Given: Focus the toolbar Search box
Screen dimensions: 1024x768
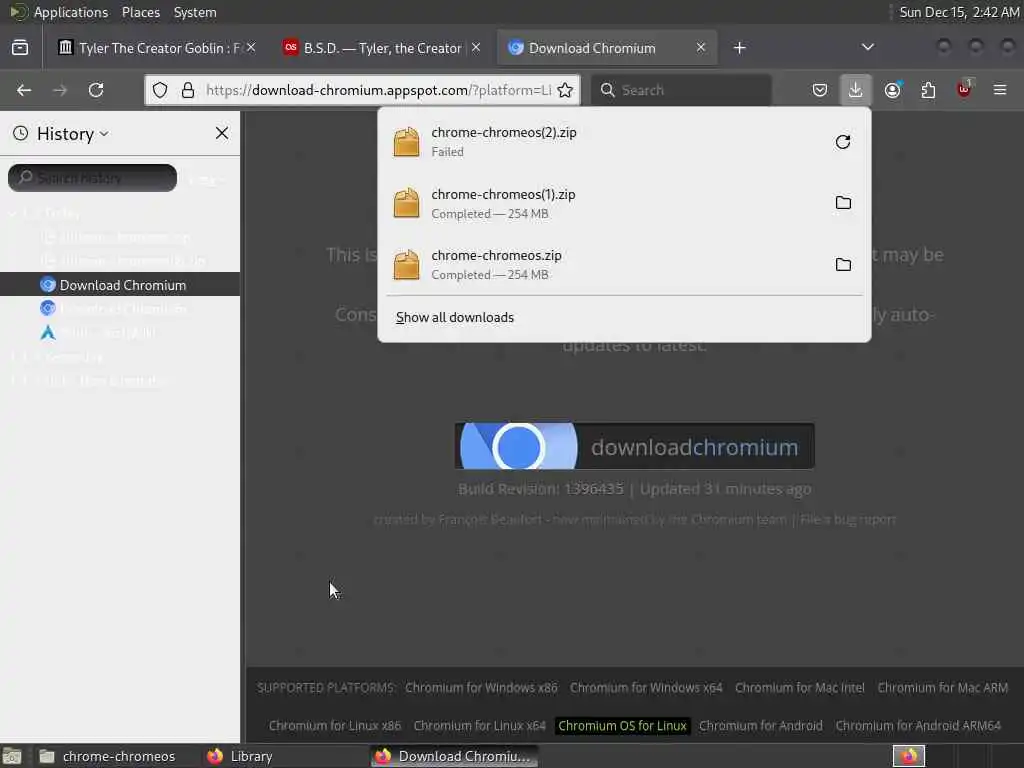Looking at the screenshot, I should tap(681, 90).
